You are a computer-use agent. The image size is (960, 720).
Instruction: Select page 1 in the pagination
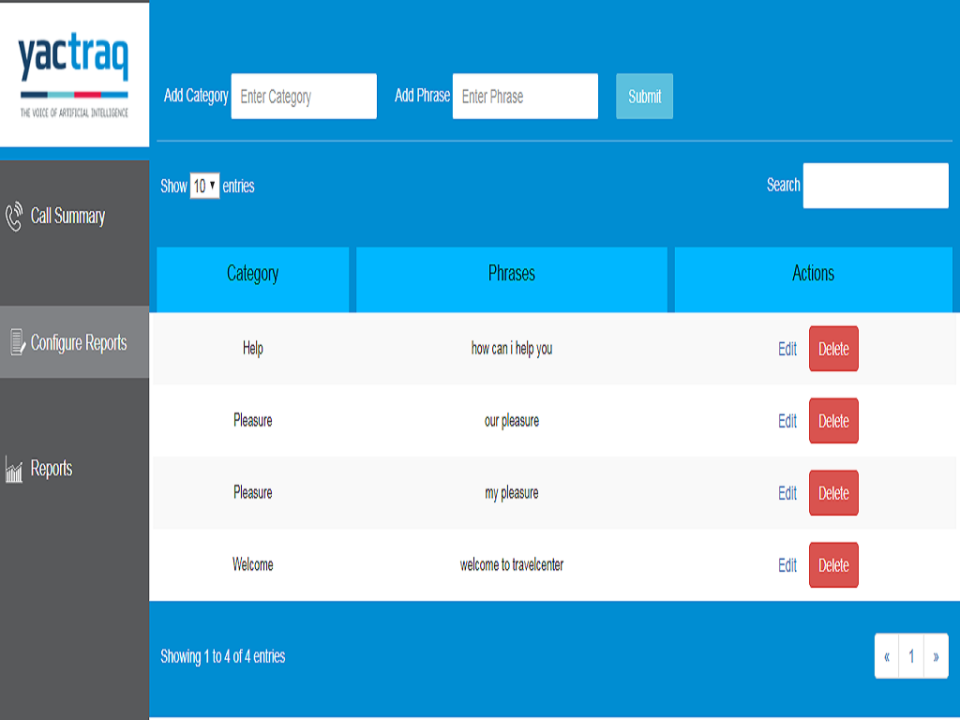[911, 656]
